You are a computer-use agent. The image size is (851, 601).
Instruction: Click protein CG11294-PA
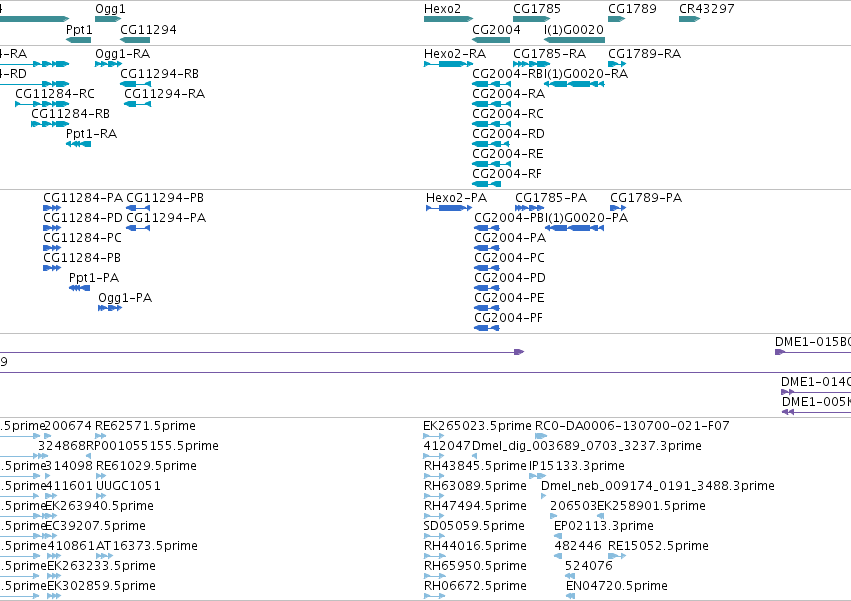tap(138, 228)
